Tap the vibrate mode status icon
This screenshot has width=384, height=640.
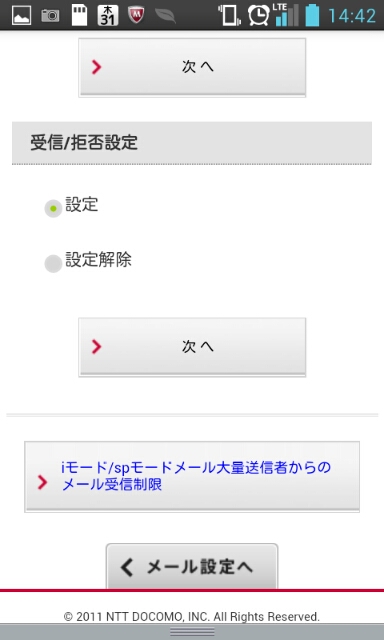230,15
